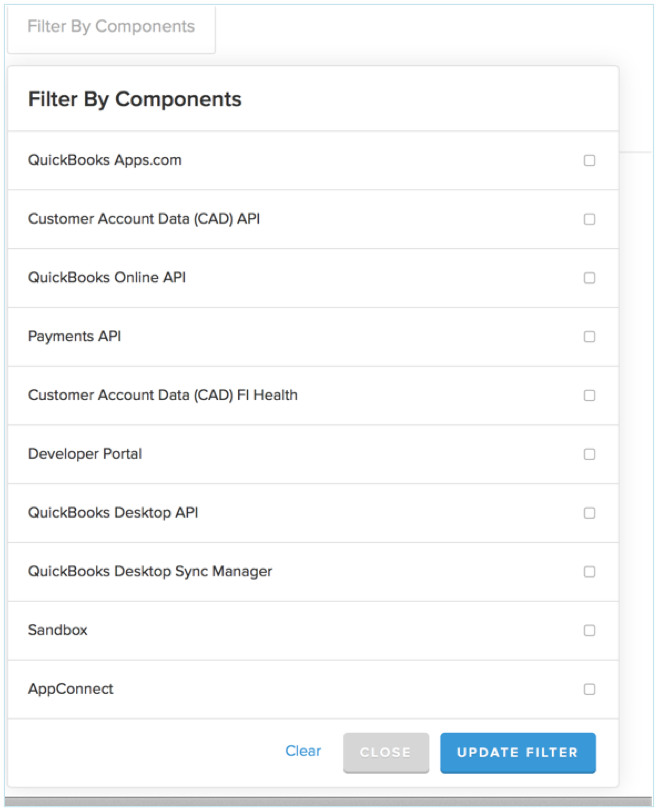Tick the QuickBooks Desktop API checkbox
658x810 pixels.
coord(589,513)
